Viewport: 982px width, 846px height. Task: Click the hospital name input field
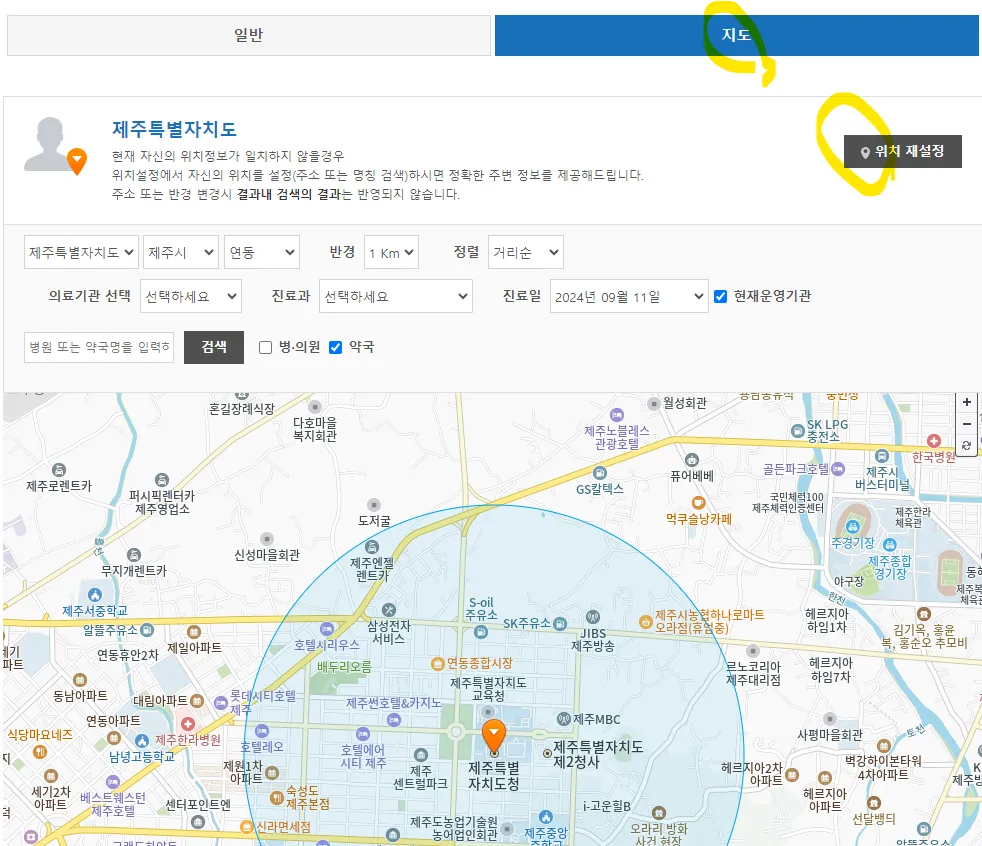coord(98,347)
